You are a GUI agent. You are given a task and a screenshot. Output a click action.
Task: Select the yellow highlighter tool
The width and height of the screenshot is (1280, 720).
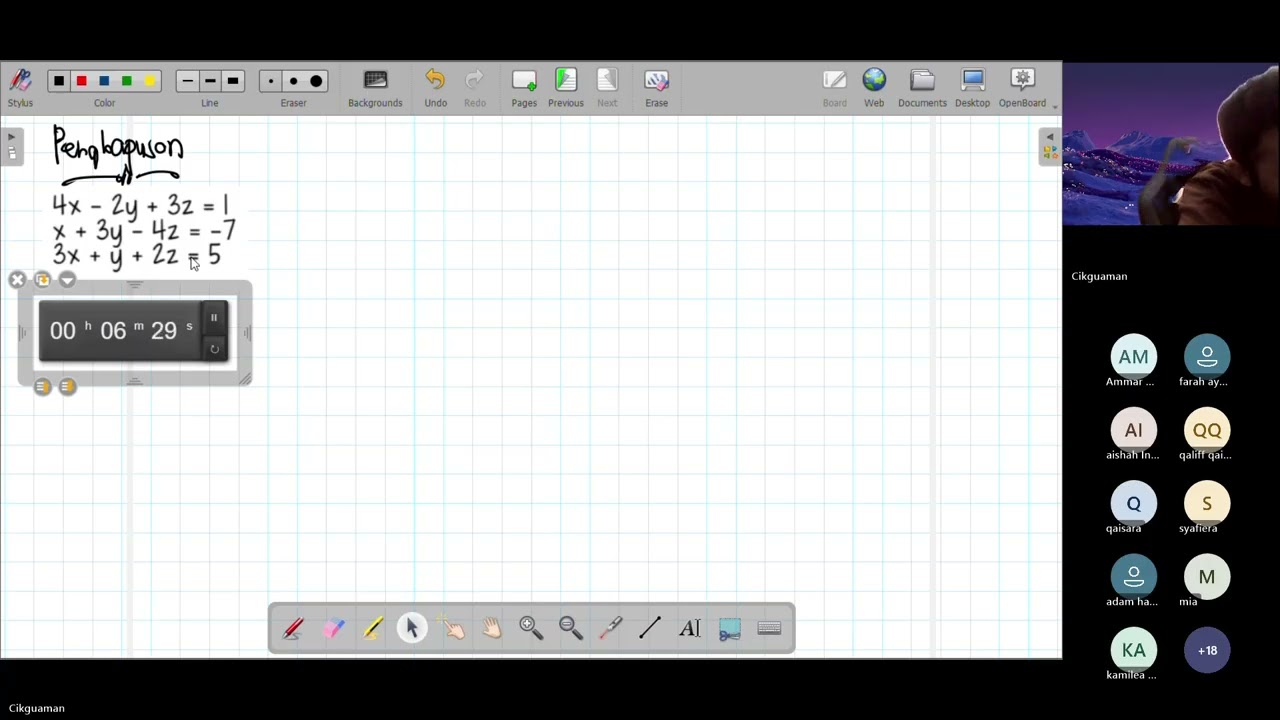[373, 628]
